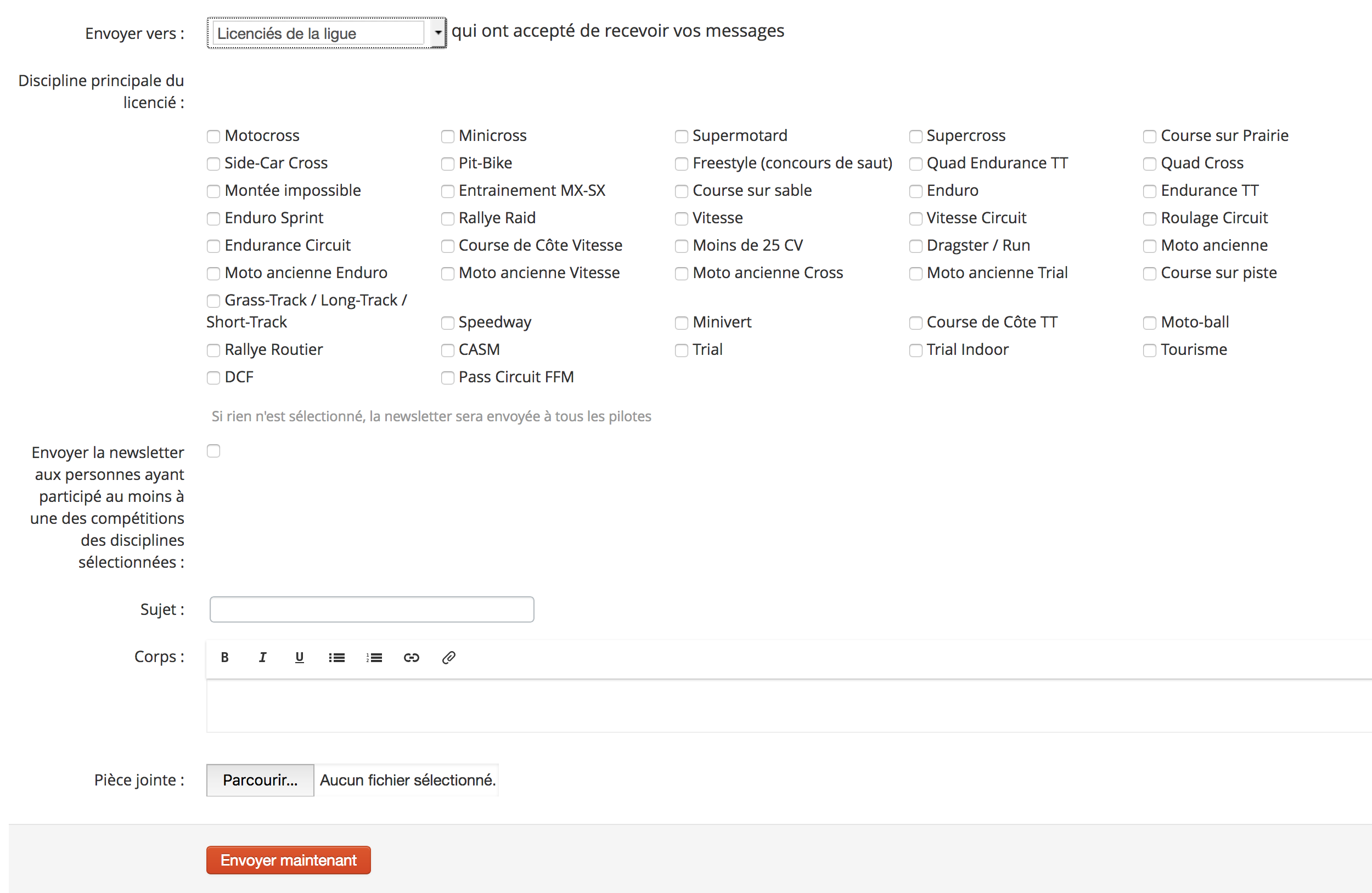This screenshot has width=1372, height=893.
Task: Insert a numbered list
Action: tap(374, 657)
